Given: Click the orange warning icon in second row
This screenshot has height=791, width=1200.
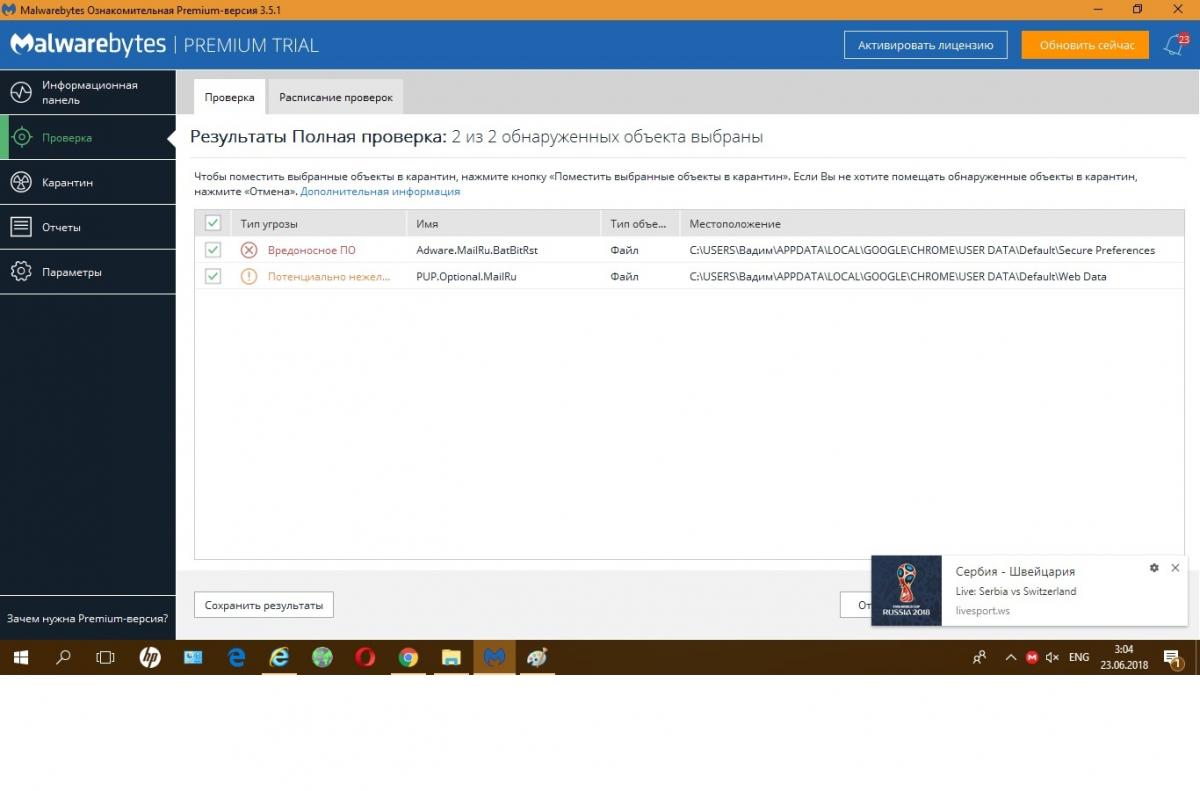Looking at the screenshot, I should 249,276.
